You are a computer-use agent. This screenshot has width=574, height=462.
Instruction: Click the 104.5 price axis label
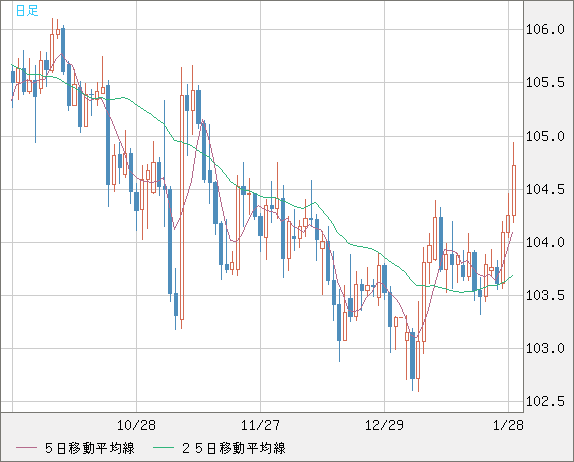point(545,190)
